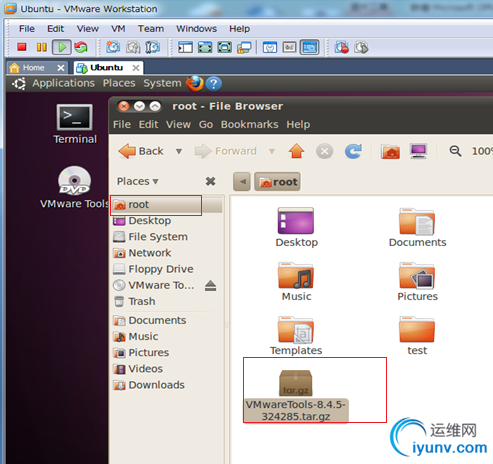Open the VMware Windows menu

196,29
